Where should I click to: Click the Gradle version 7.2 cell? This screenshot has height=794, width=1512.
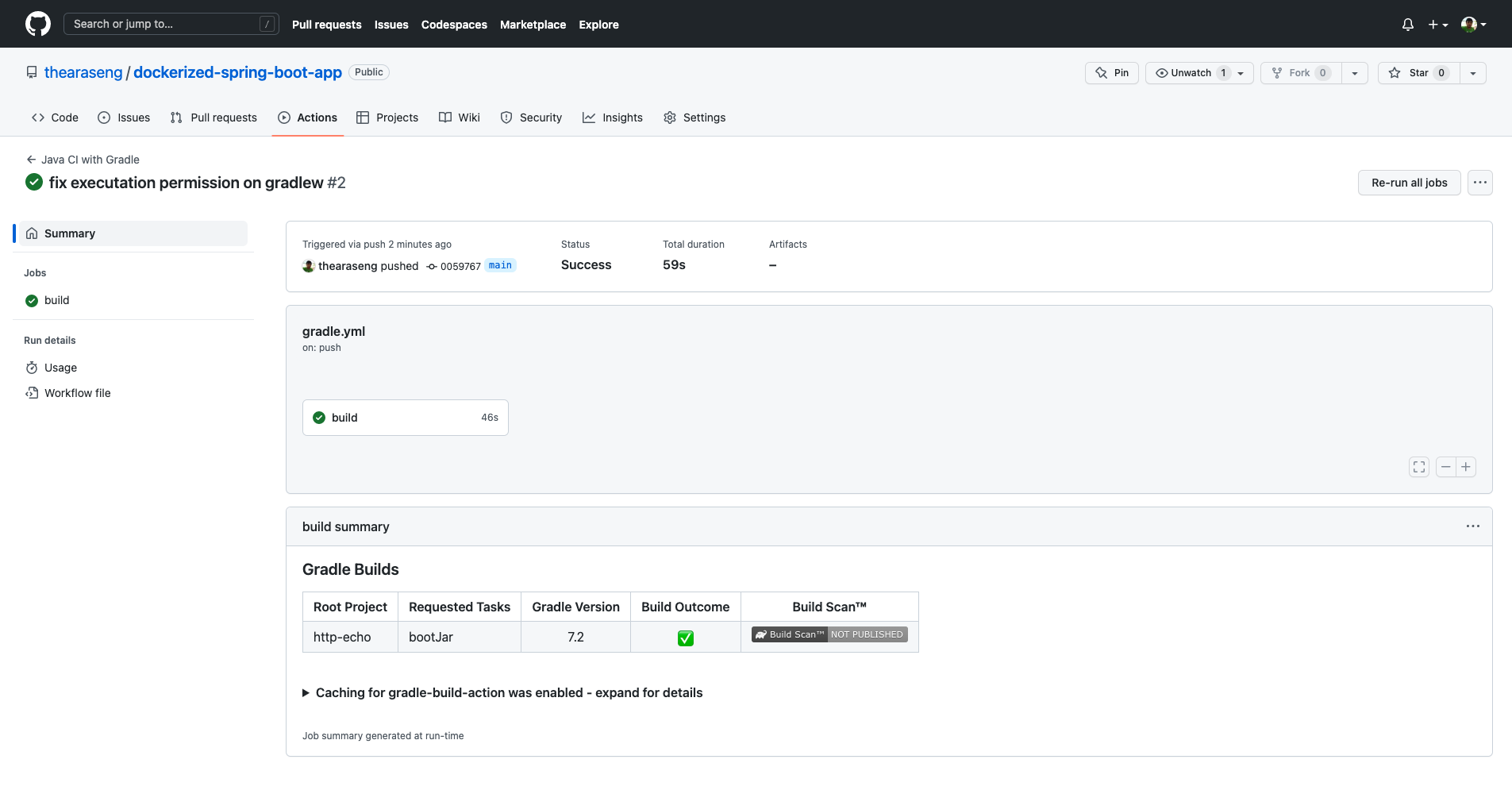(x=575, y=637)
